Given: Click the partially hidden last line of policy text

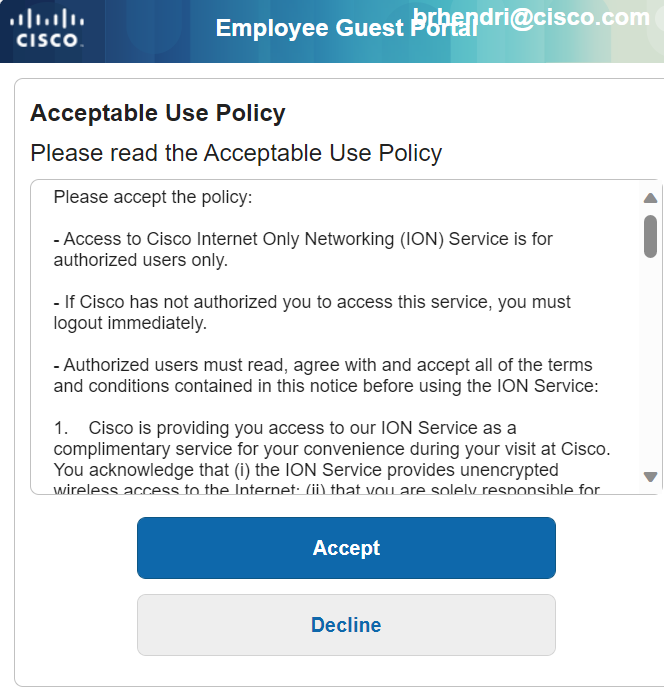Looking at the screenshot, I should tap(326, 489).
